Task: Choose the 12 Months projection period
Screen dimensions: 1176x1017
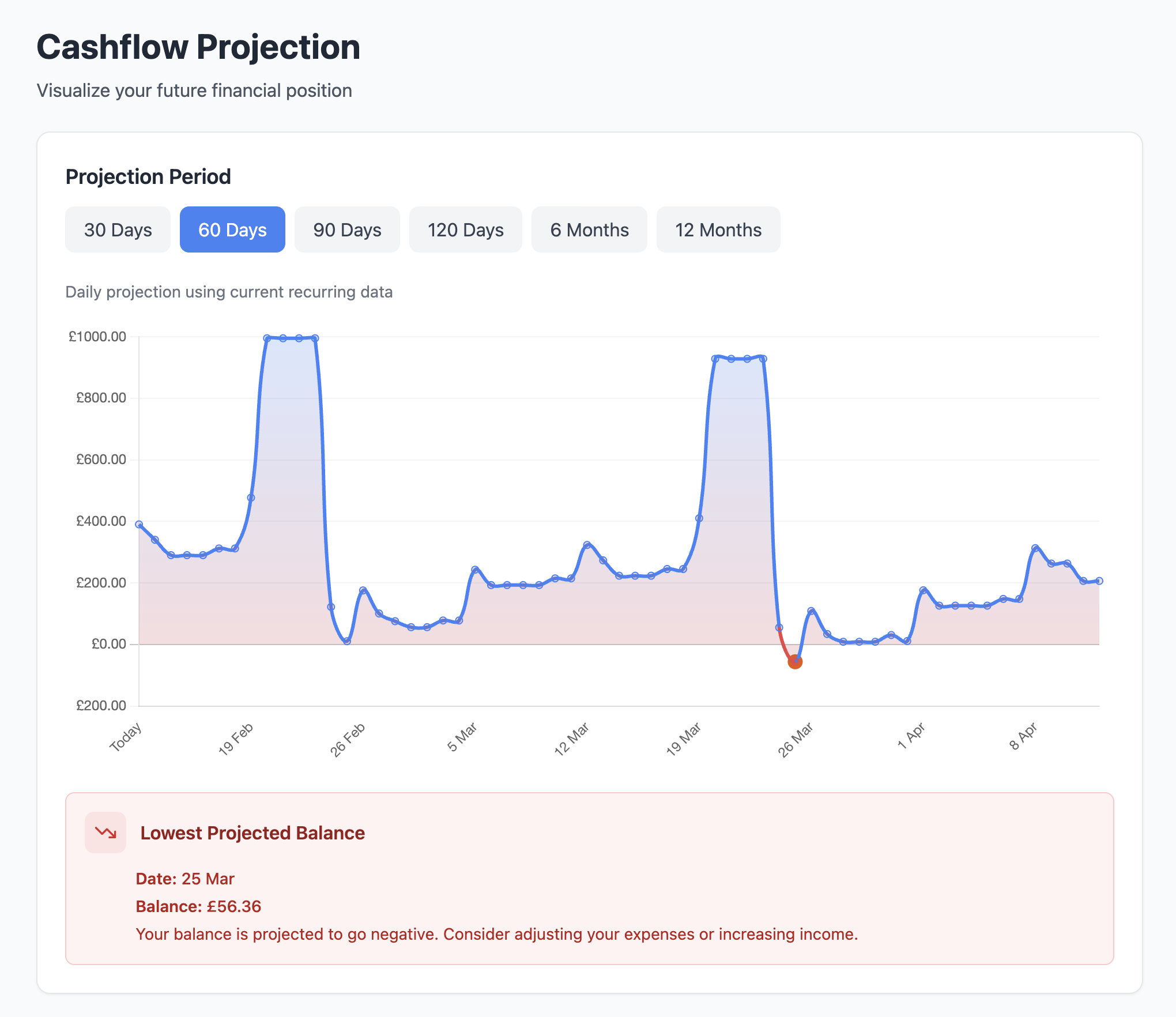Action: [x=718, y=229]
